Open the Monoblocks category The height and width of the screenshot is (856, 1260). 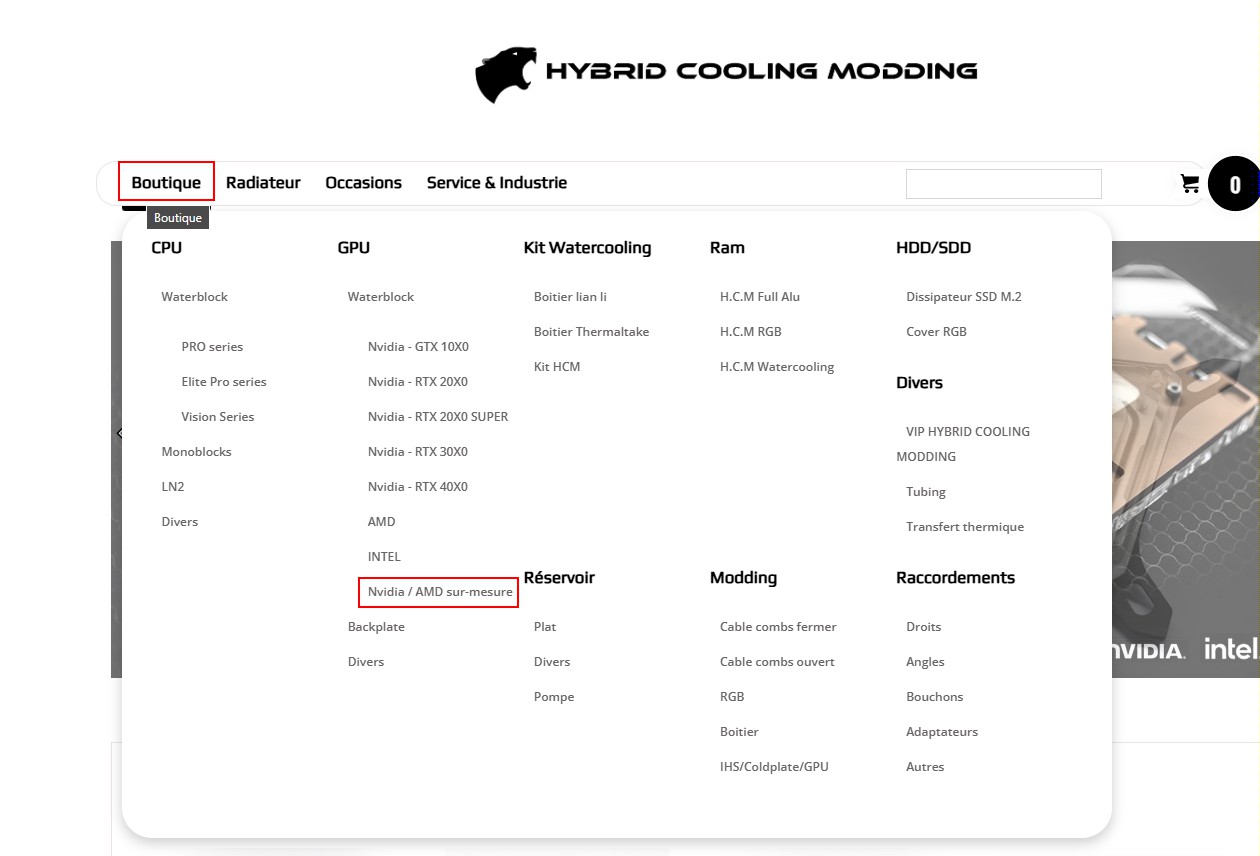coord(196,452)
